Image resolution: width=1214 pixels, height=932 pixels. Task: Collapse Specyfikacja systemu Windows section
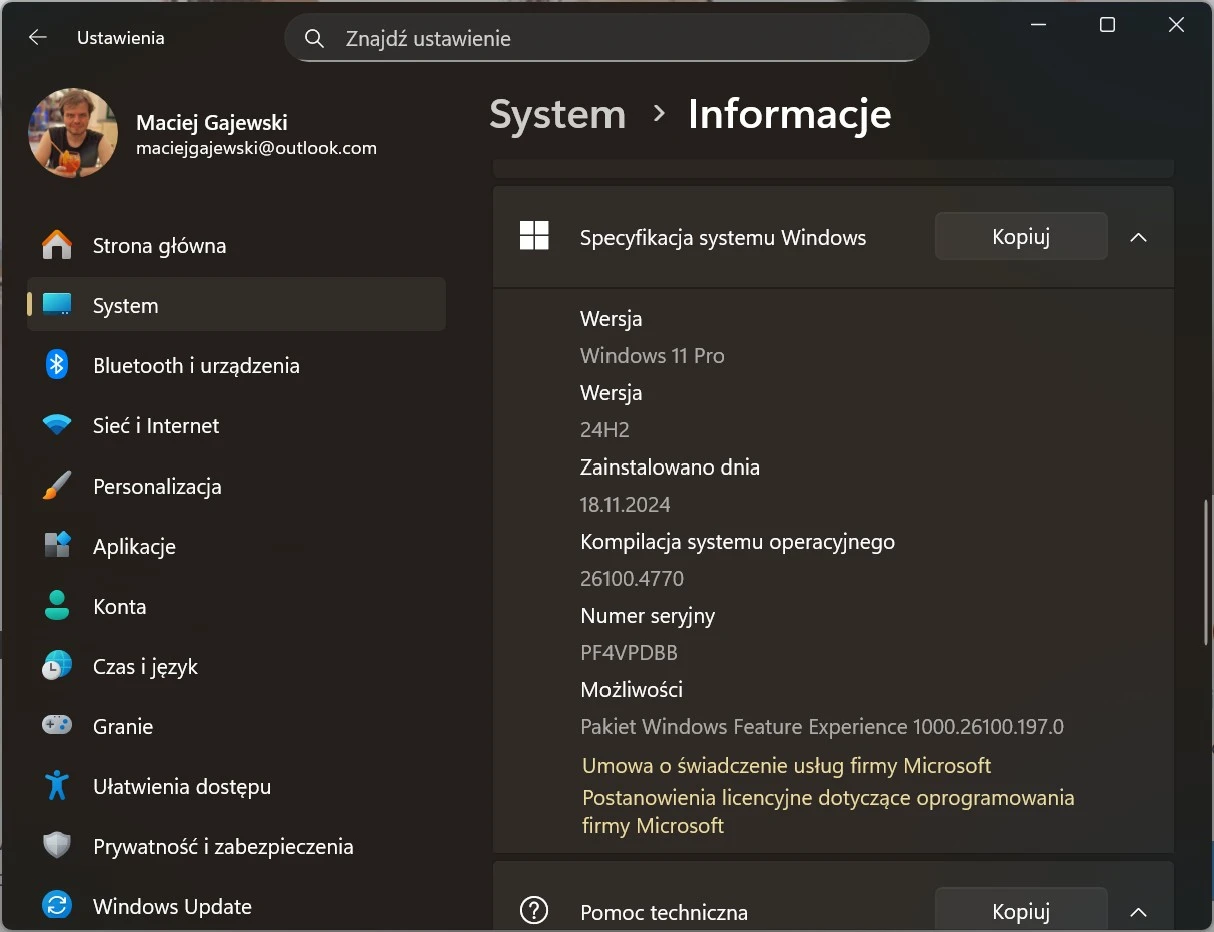pos(1138,237)
